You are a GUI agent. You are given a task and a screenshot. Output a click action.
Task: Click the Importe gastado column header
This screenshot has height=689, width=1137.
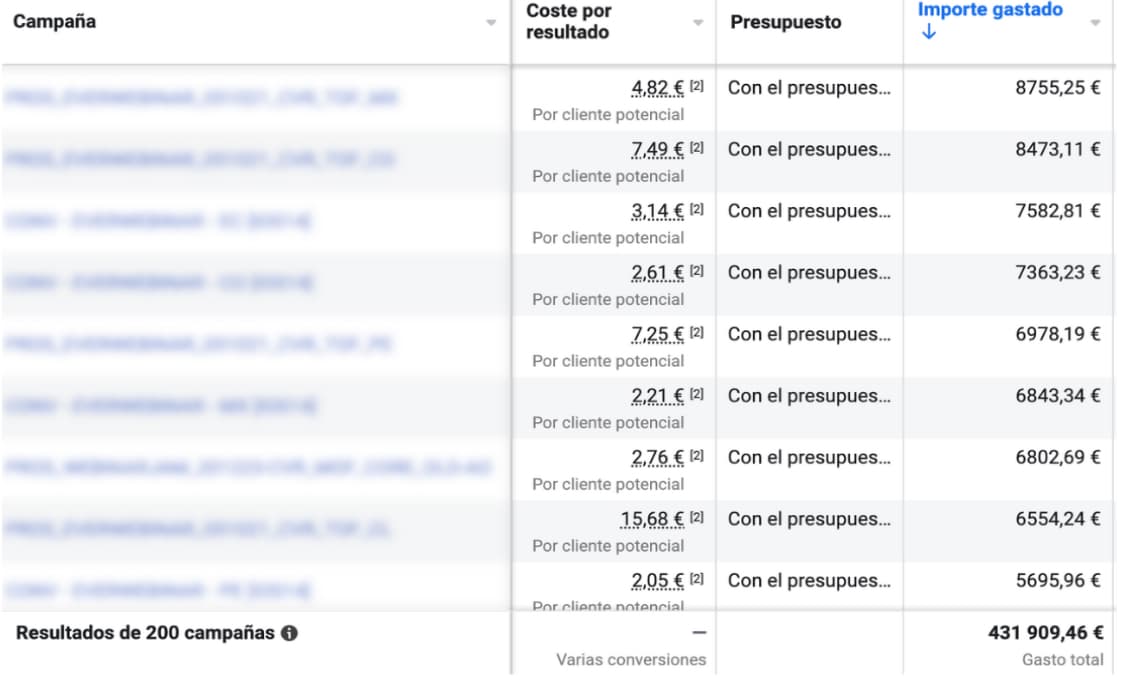(x=990, y=10)
